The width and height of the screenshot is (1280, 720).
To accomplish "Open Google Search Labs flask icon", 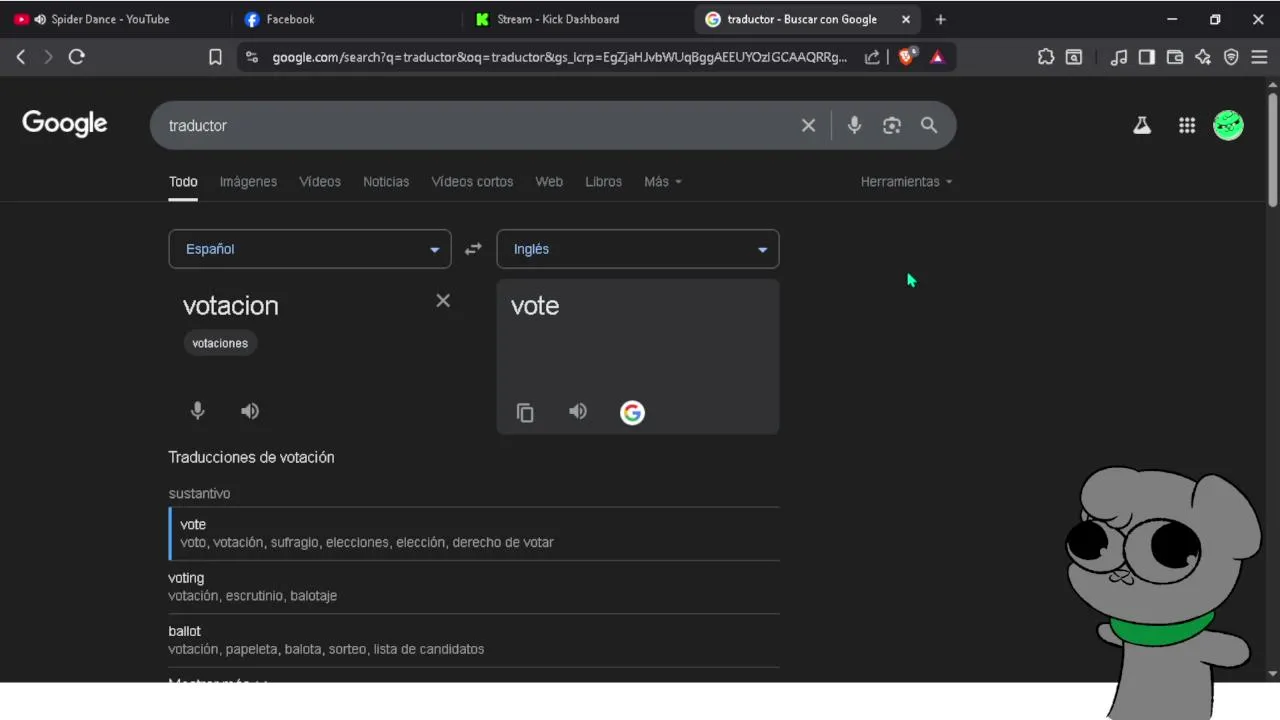I will (1142, 125).
